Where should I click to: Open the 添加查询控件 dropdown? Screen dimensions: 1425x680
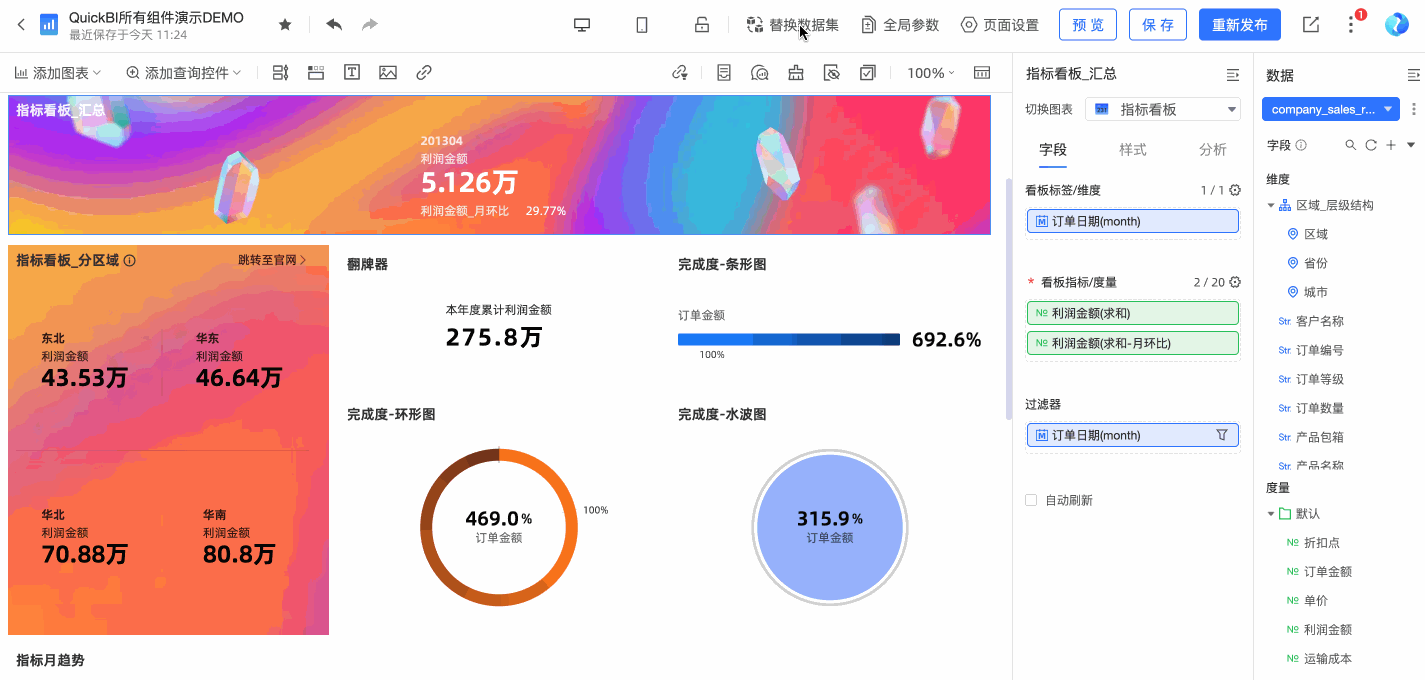pos(184,73)
